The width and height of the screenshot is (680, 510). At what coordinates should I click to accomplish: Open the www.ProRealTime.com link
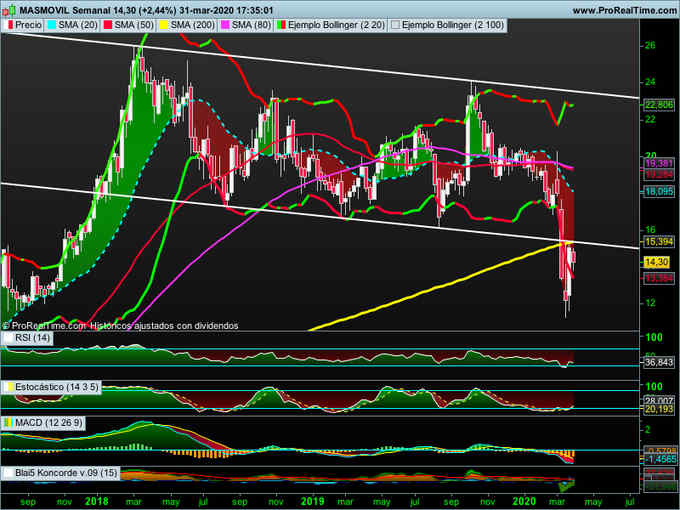[x=625, y=10]
